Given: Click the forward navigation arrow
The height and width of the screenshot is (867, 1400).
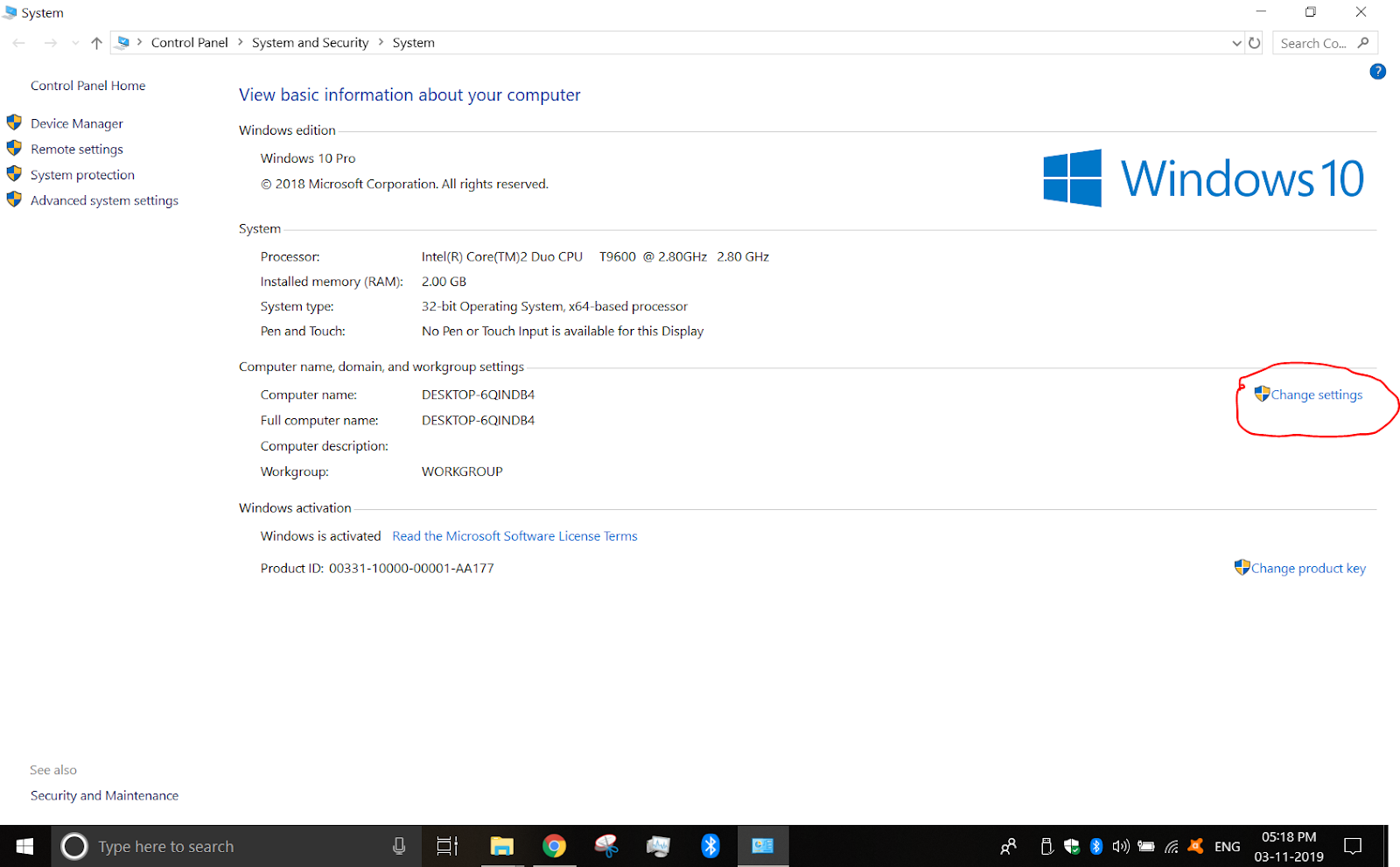Looking at the screenshot, I should [x=51, y=43].
